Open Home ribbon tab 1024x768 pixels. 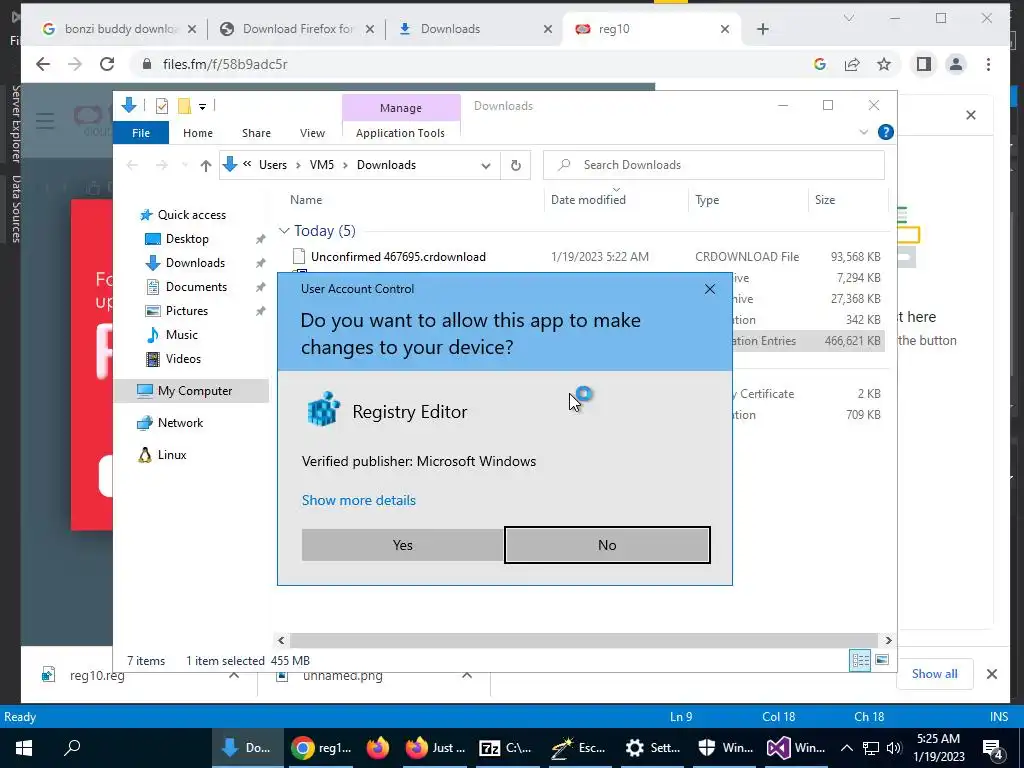coord(198,133)
